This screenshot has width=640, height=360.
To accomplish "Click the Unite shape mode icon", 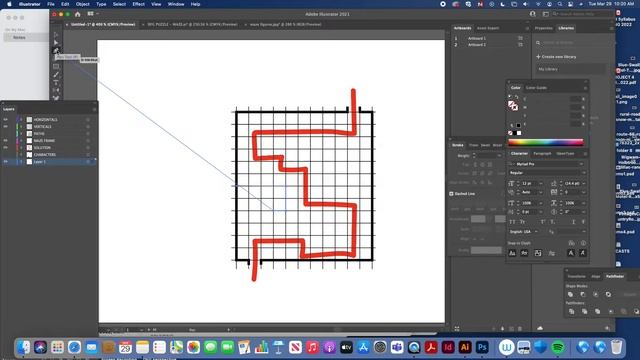I will (570, 294).
